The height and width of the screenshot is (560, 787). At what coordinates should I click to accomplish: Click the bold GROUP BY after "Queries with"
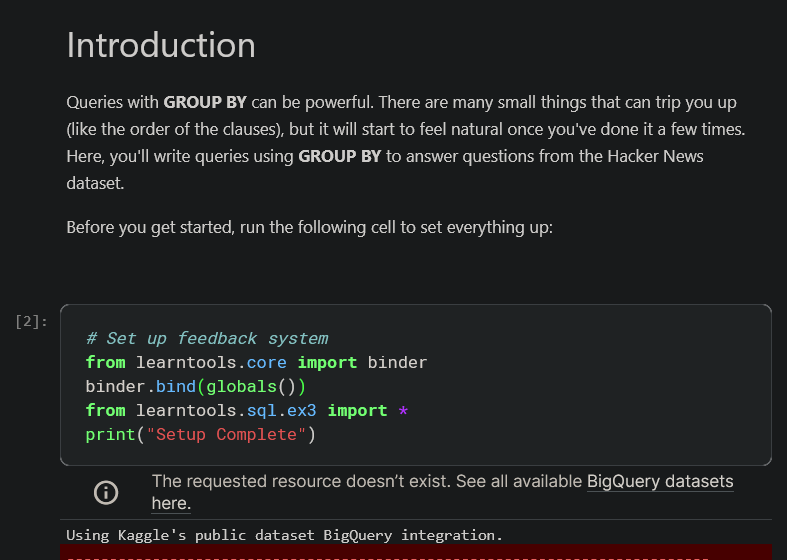[205, 102]
